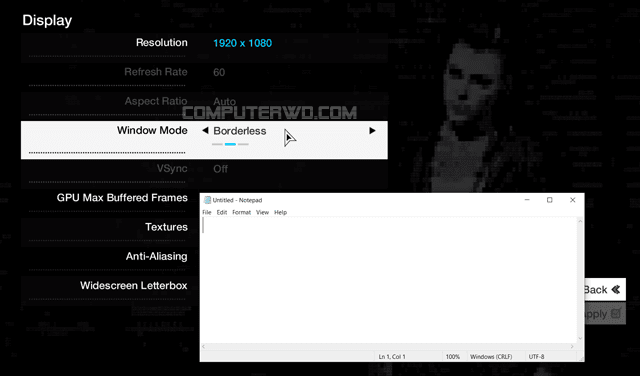
Task: Click Notepad vertical scrollbar up arrow
Action: coord(580,221)
